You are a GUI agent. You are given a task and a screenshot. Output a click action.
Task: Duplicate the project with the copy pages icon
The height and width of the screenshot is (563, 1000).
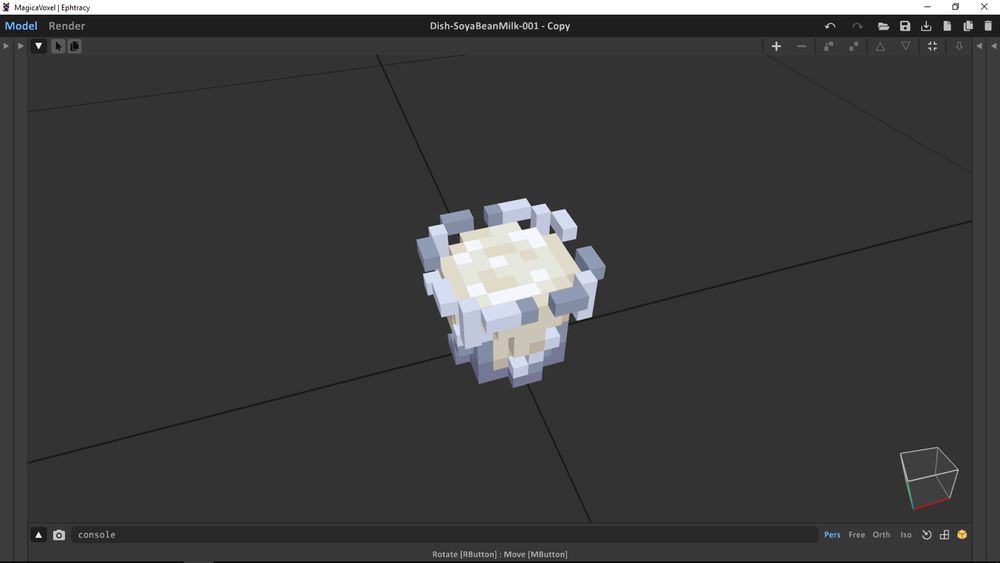tap(968, 26)
